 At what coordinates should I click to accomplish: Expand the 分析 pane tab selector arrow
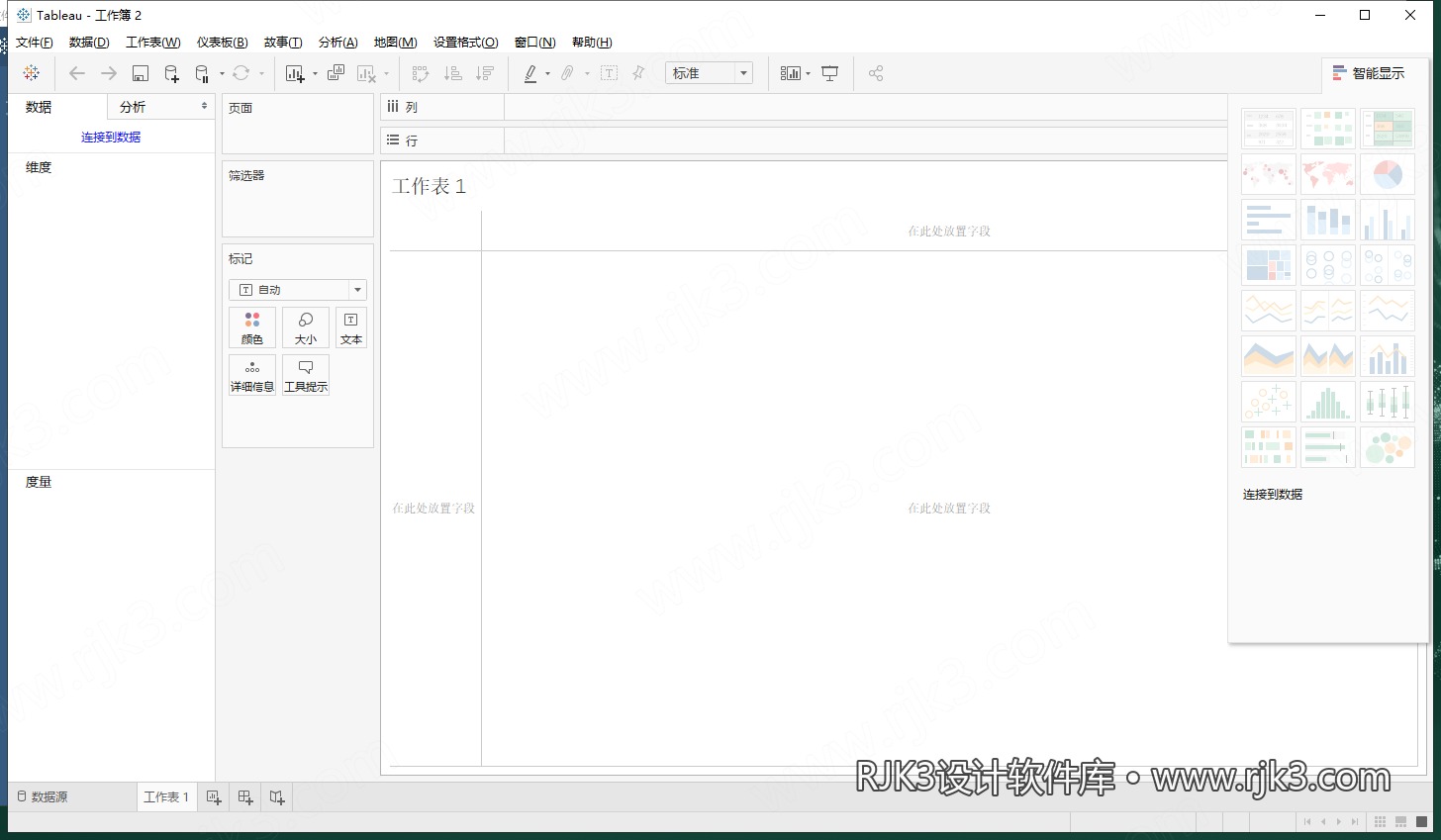click(204, 107)
